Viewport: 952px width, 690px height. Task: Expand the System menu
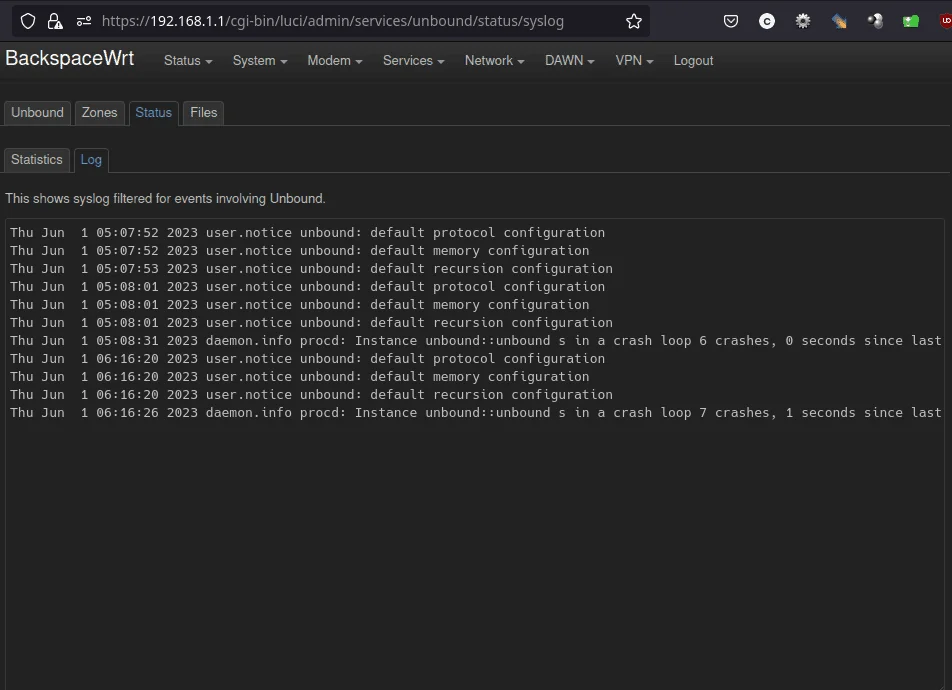(x=260, y=61)
